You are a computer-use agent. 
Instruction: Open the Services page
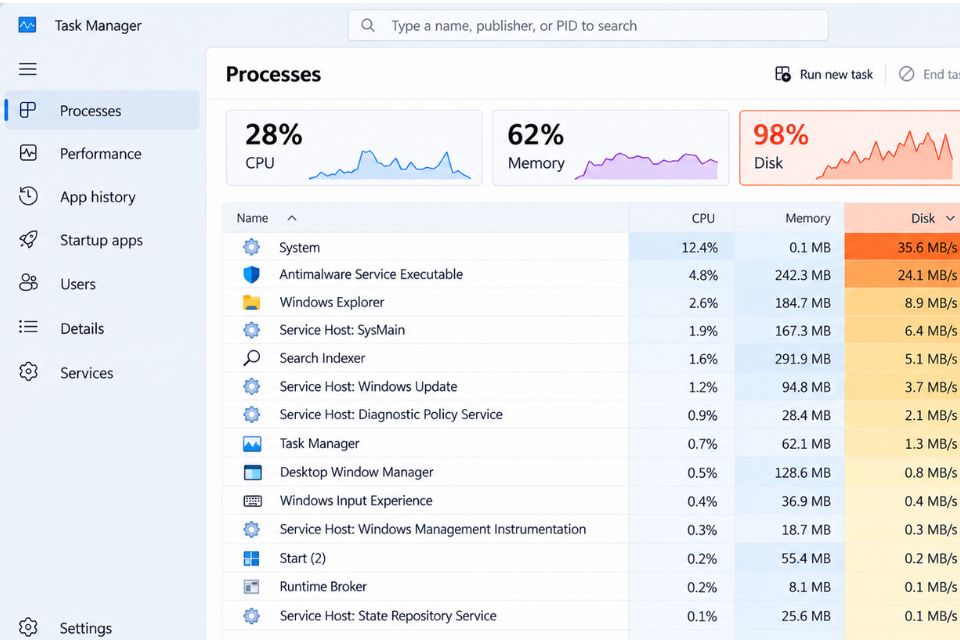(102, 372)
